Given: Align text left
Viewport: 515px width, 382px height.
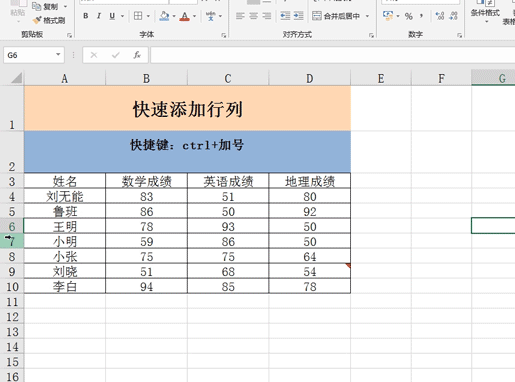Looking at the screenshot, I should [x=240, y=16].
